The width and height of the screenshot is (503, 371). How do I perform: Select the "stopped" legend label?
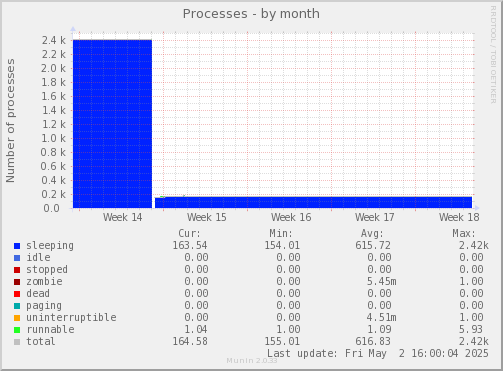[47, 269]
